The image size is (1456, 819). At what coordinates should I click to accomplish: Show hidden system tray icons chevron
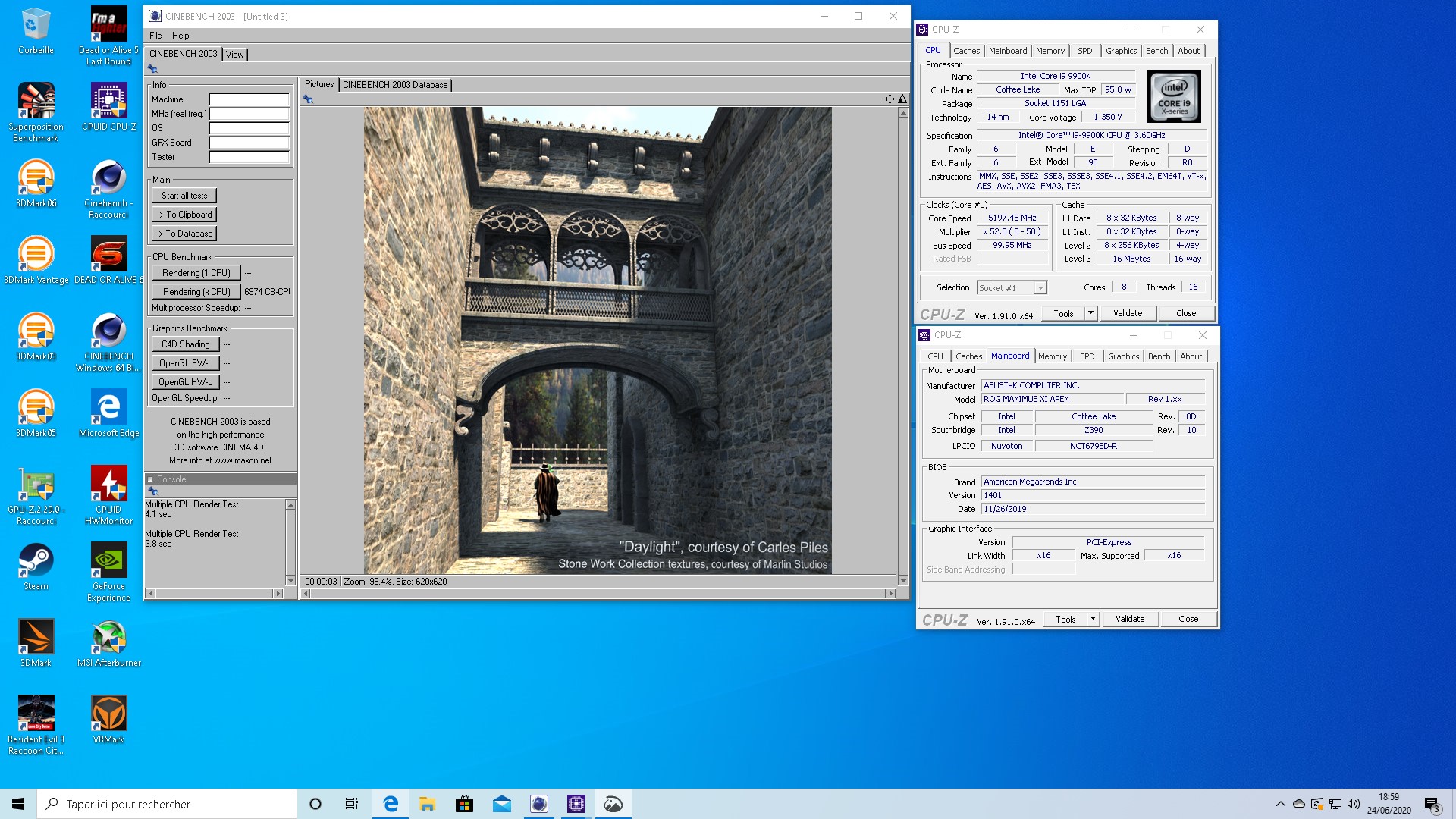pyautogui.click(x=1280, y=804)
